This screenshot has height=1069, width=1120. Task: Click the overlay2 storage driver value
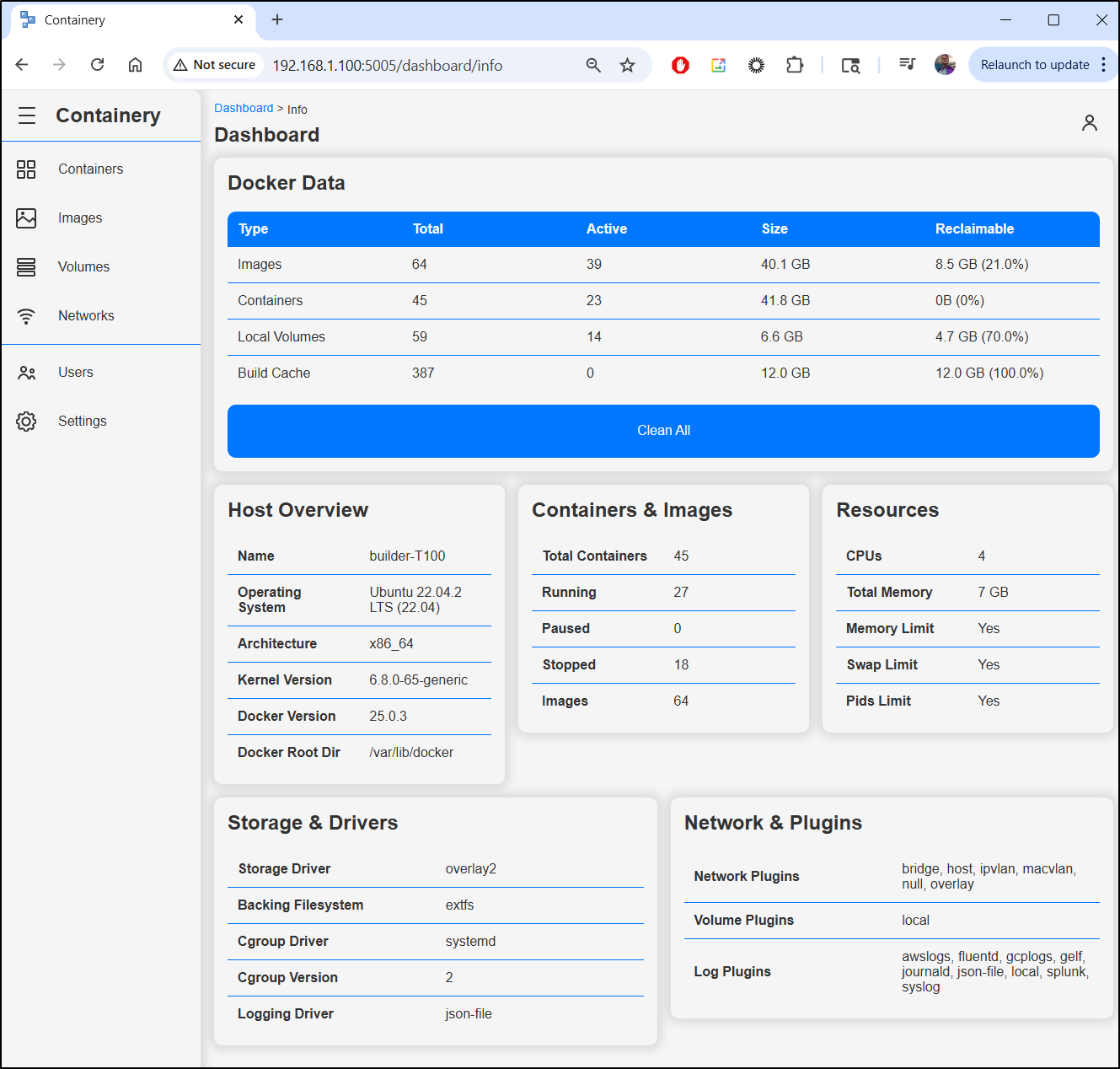coord(471,869)
